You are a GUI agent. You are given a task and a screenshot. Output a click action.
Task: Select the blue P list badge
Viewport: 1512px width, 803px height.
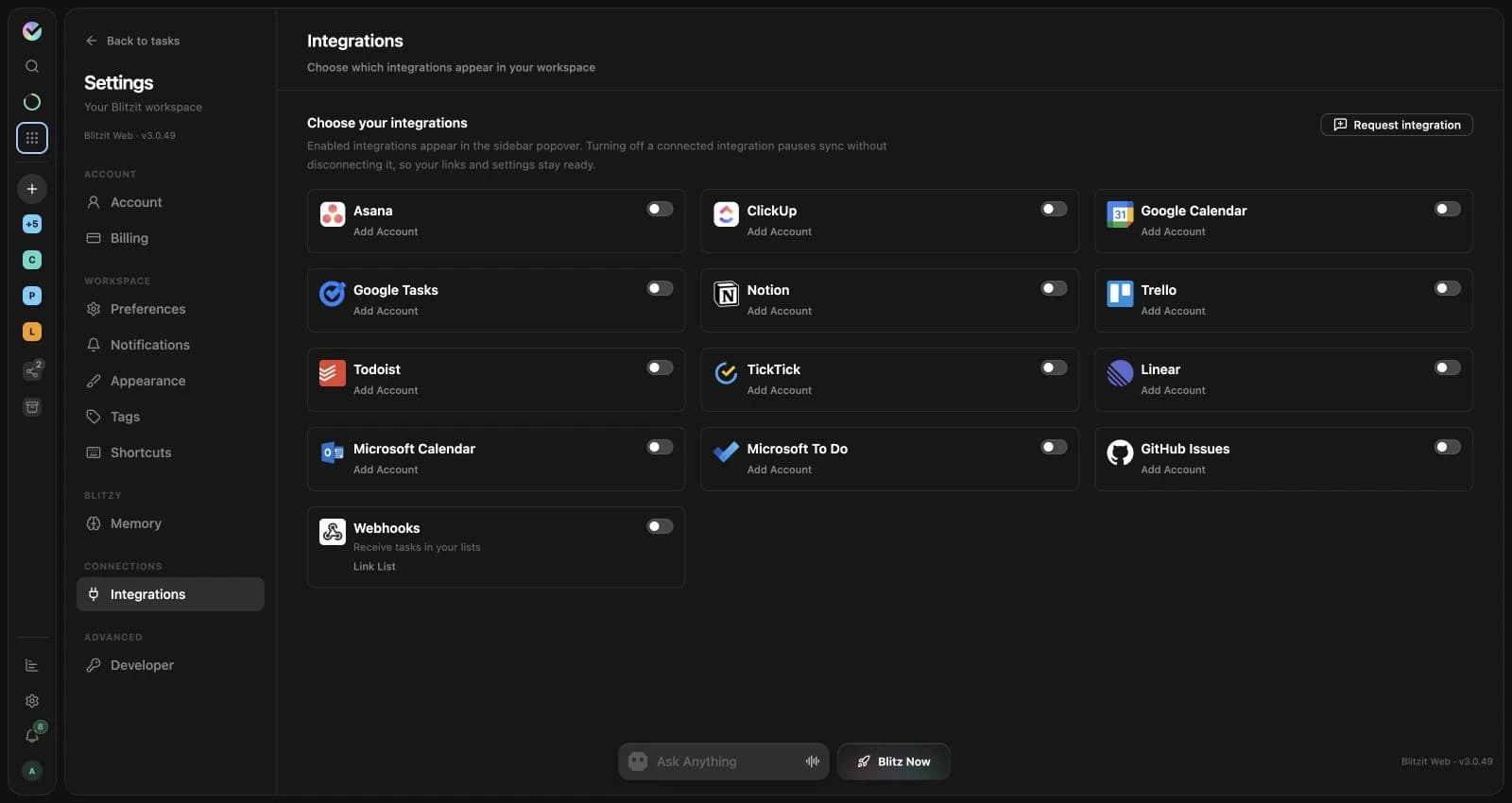click(32, 296)
